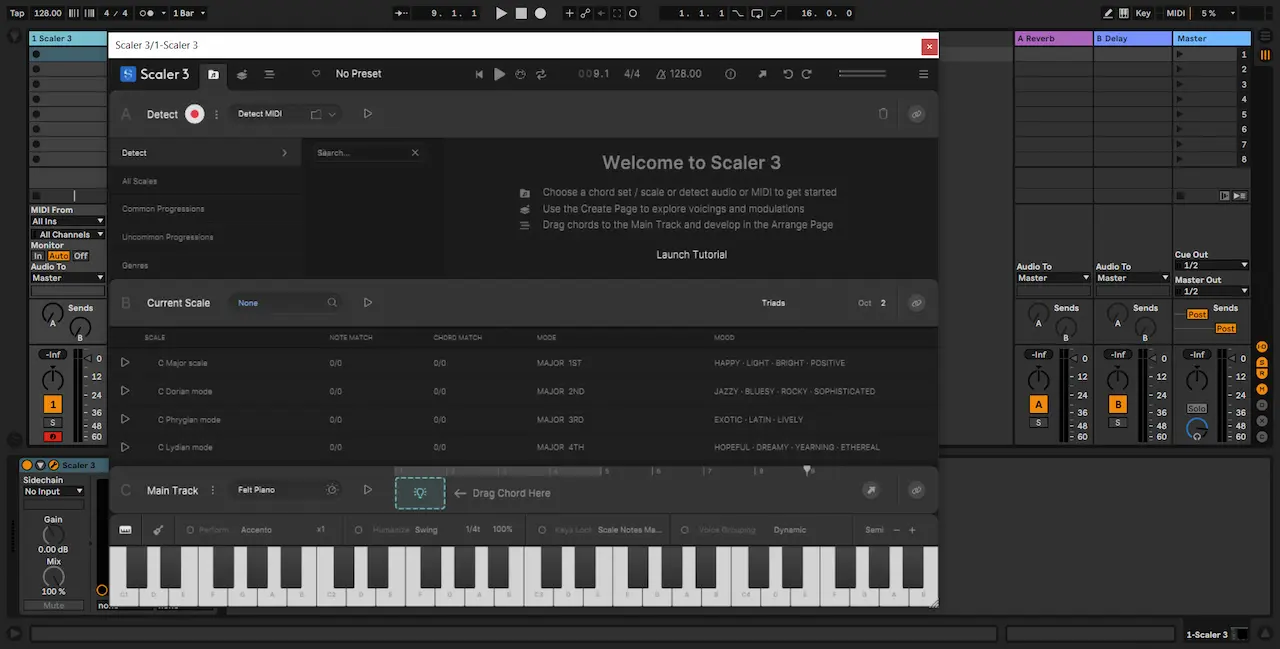
Task: Click the info icon in Scaler header
Action: click(730, 74)
